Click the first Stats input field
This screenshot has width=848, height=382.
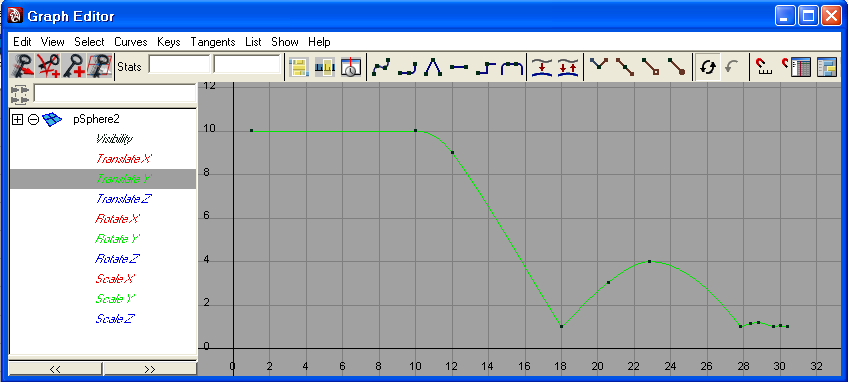[x=179, y=64]
